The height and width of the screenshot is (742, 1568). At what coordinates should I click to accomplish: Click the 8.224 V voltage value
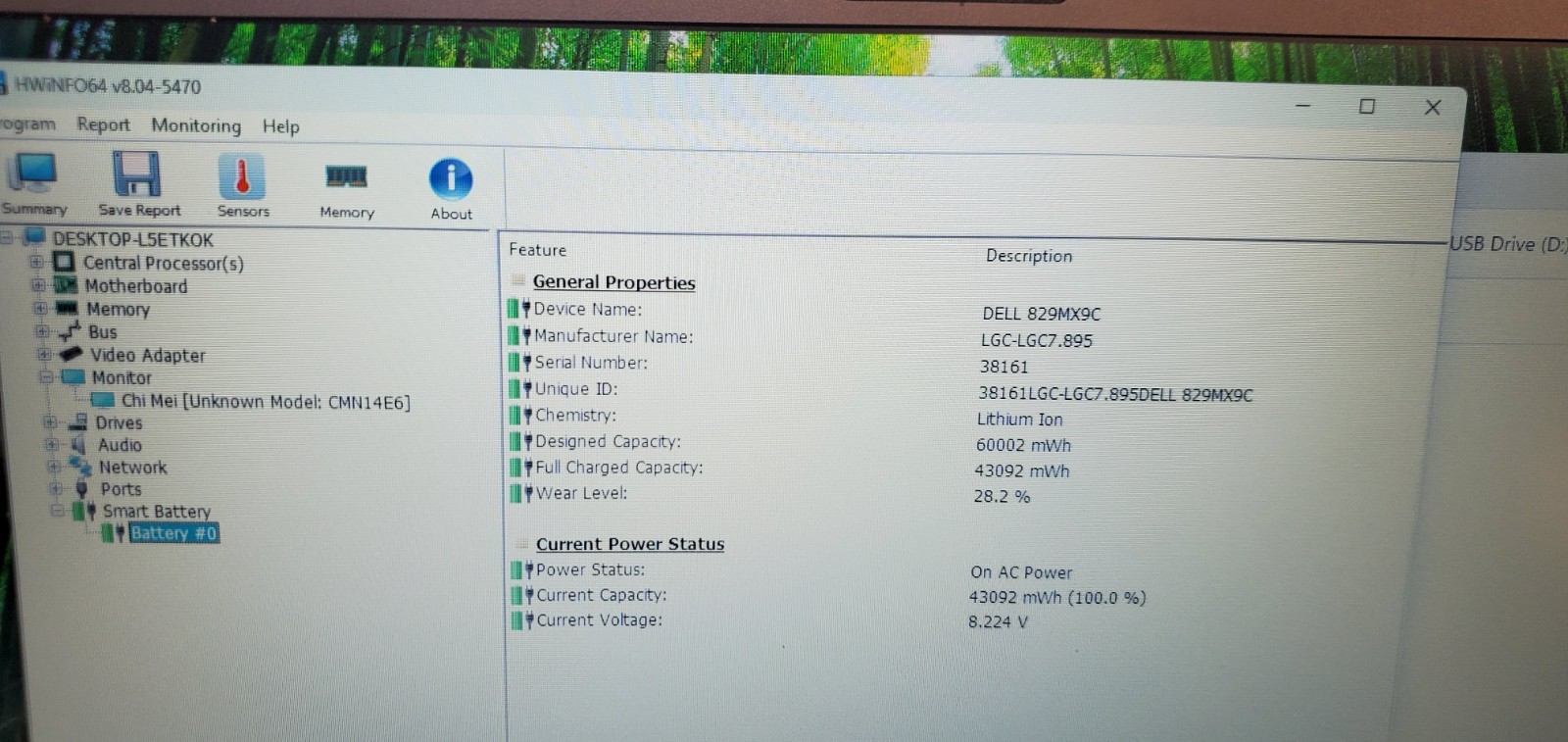[x=998, y=621]
